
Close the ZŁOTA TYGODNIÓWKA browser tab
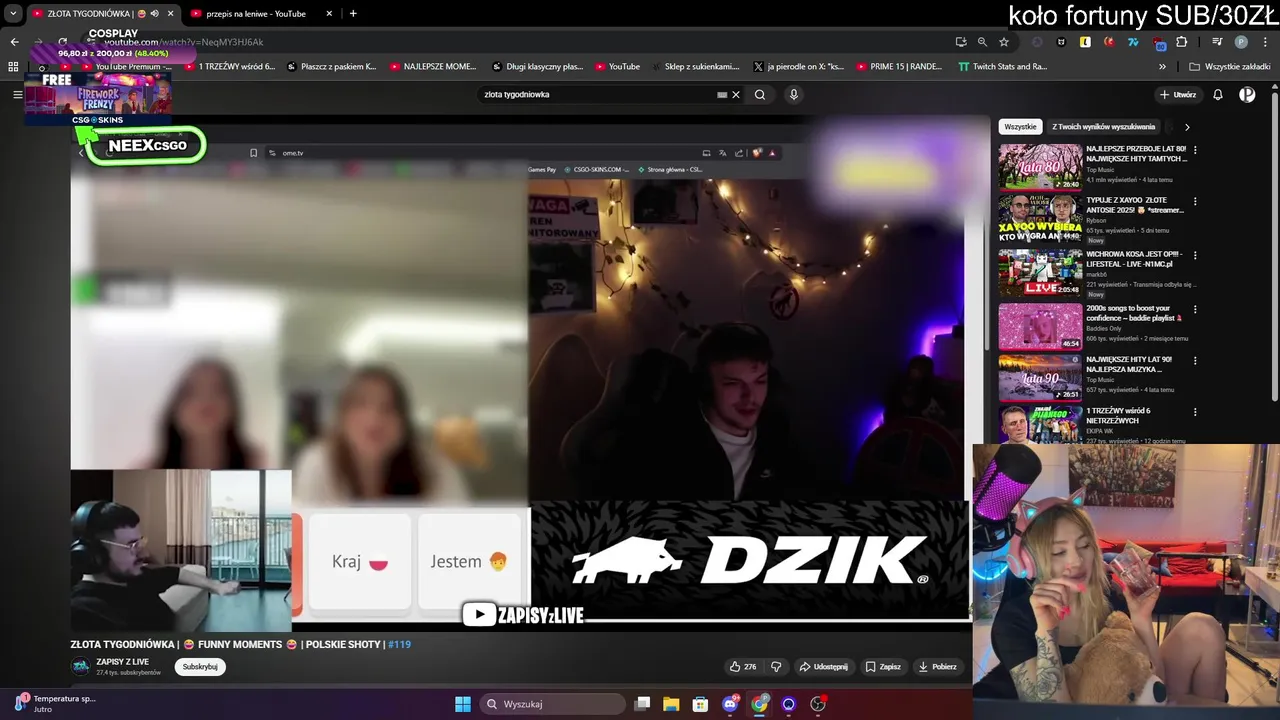171,14
